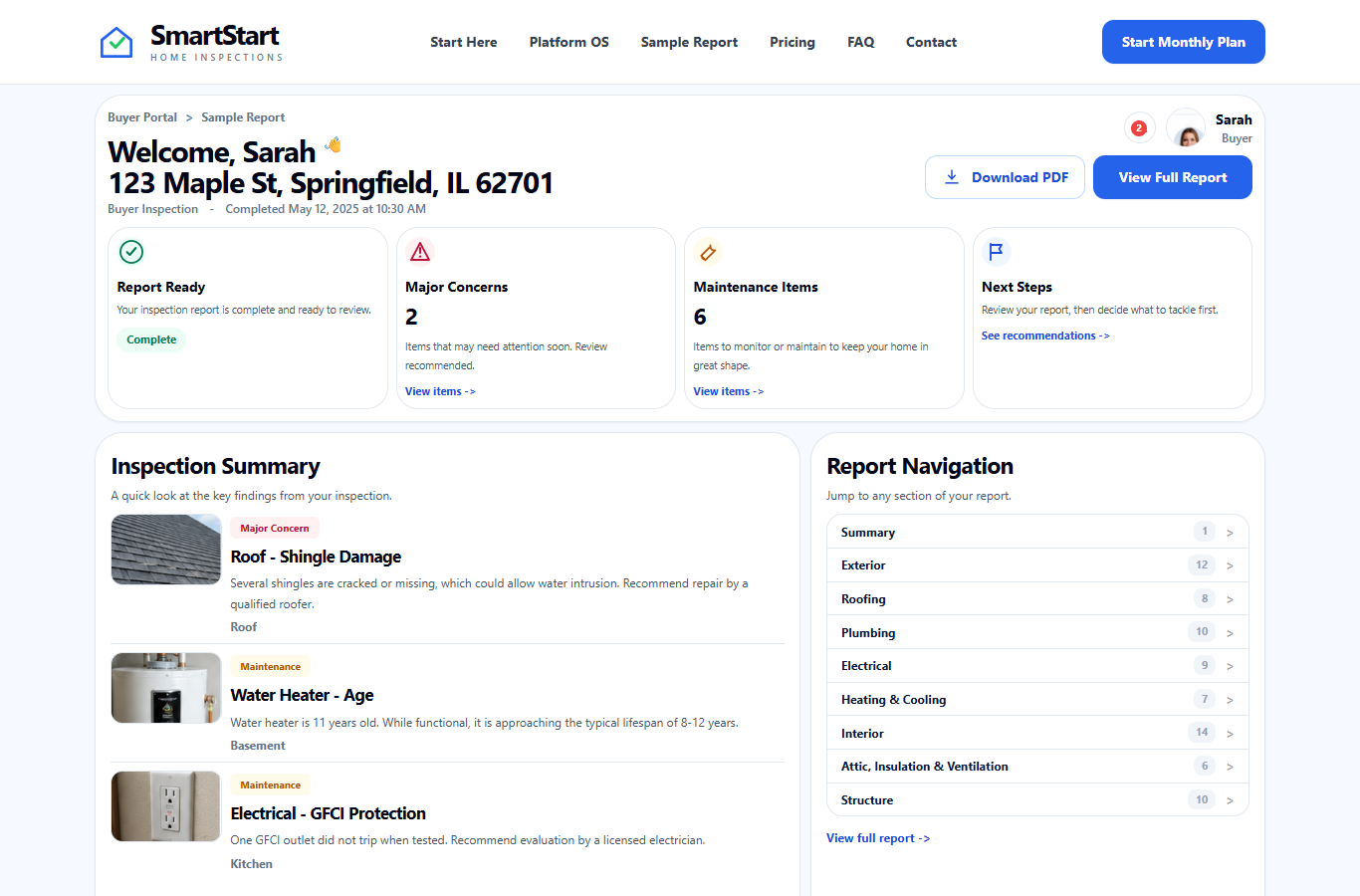Click the download arrow icon in Download PDF
The width and height of the screenshot is (1360, 896).
click(952, 177)
